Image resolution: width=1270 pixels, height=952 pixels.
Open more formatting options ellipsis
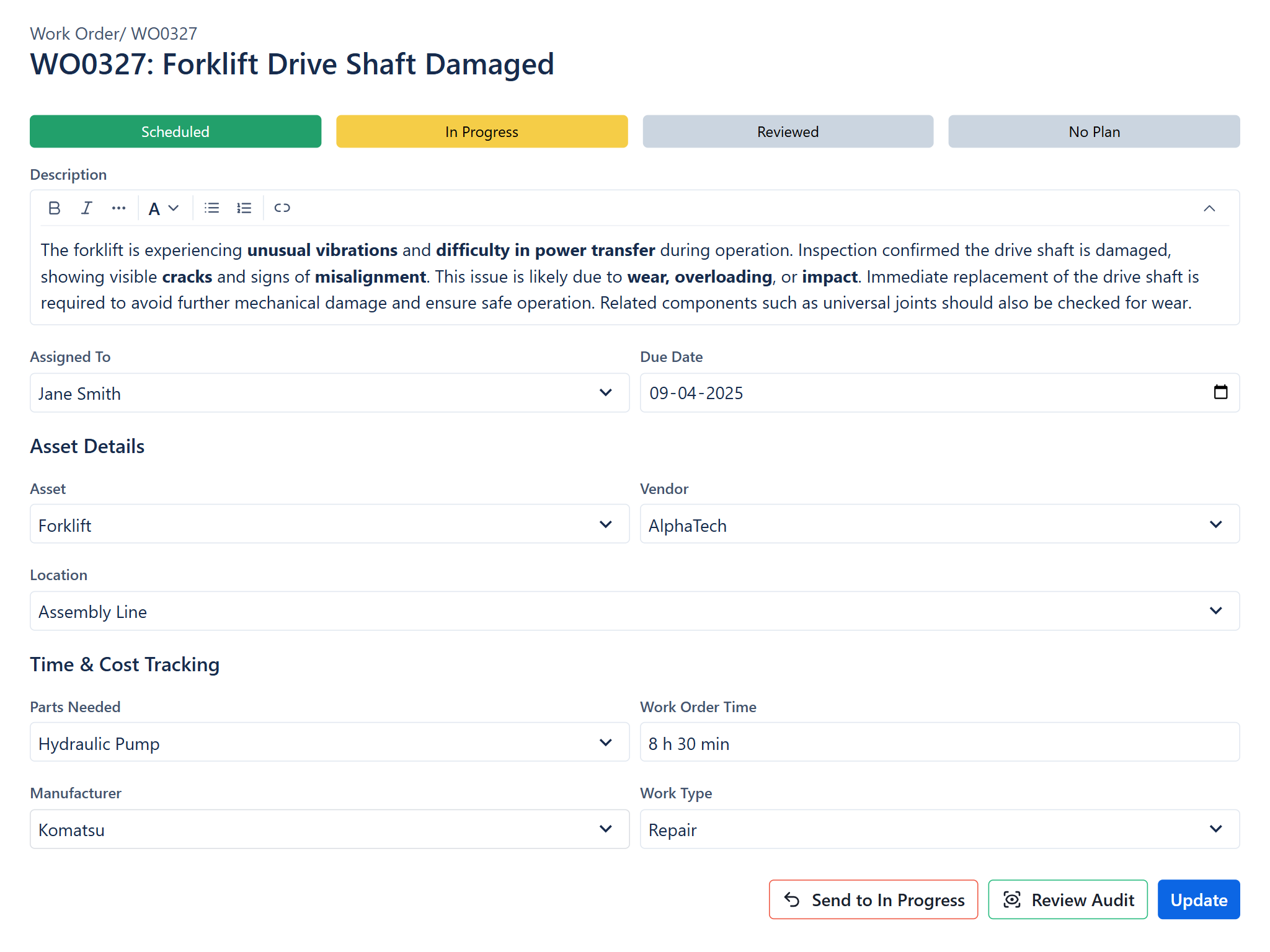pyautogui.click(x=118, y=208)
